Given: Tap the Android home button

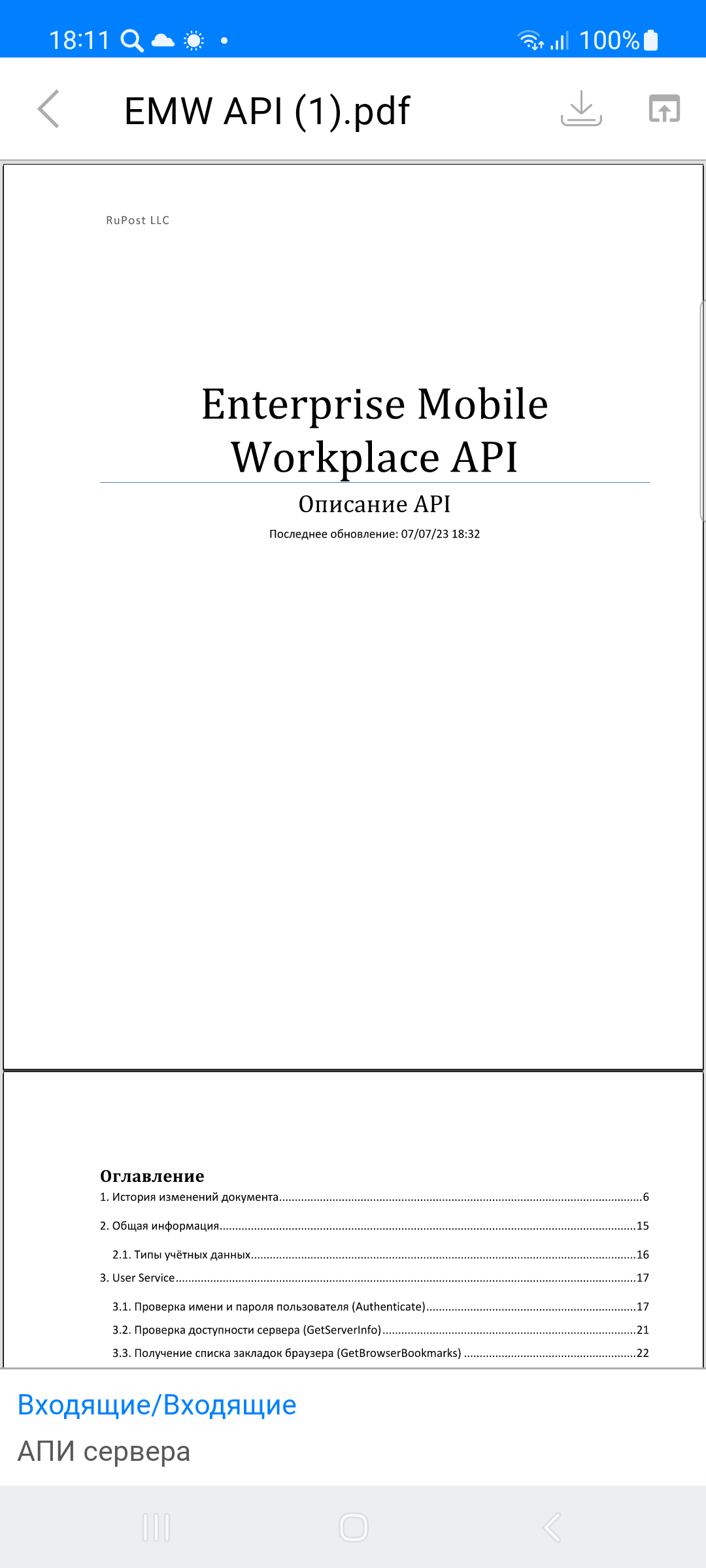Looking at the screenshot, I should coord(354,1527).
